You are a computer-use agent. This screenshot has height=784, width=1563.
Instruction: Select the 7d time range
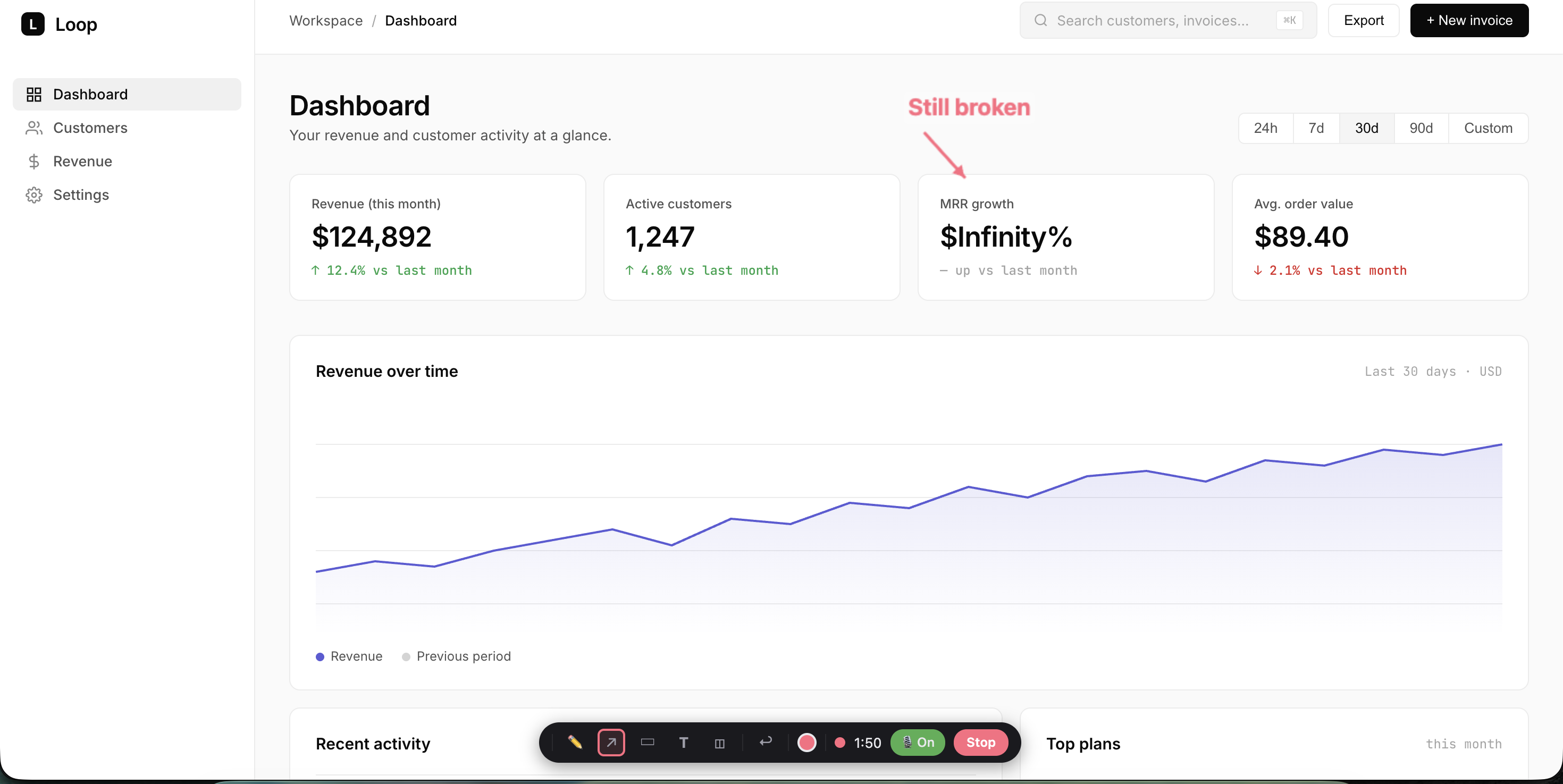(1316, 128)
